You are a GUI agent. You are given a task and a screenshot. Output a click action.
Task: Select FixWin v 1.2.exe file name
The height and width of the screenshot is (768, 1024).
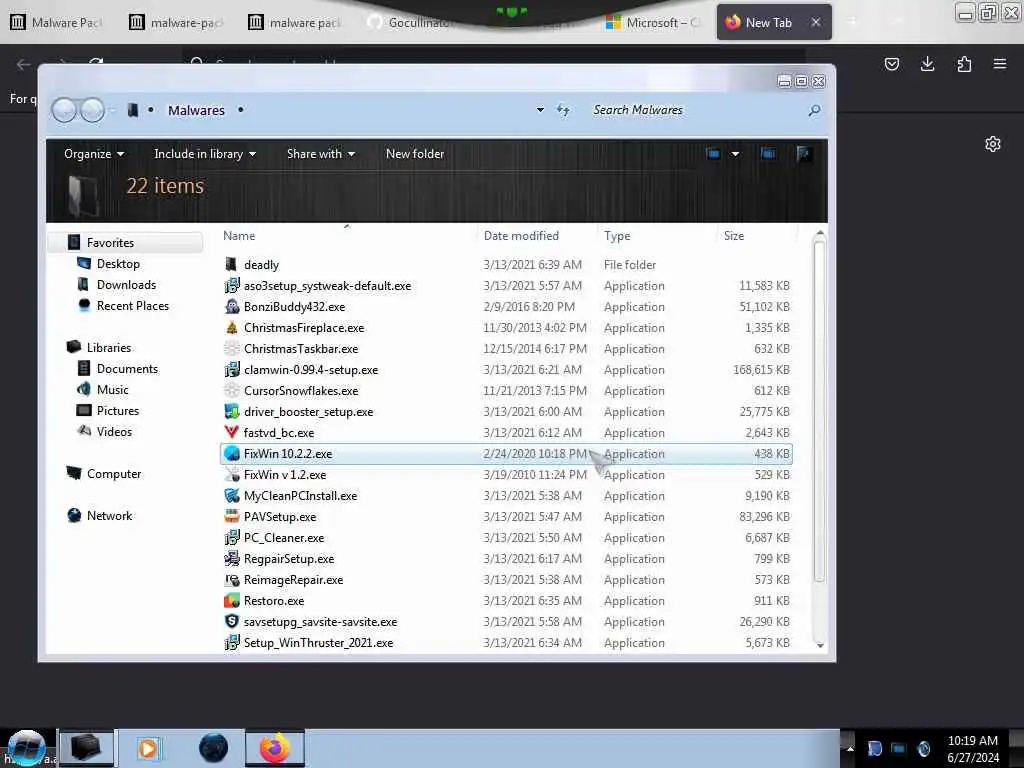285,475
